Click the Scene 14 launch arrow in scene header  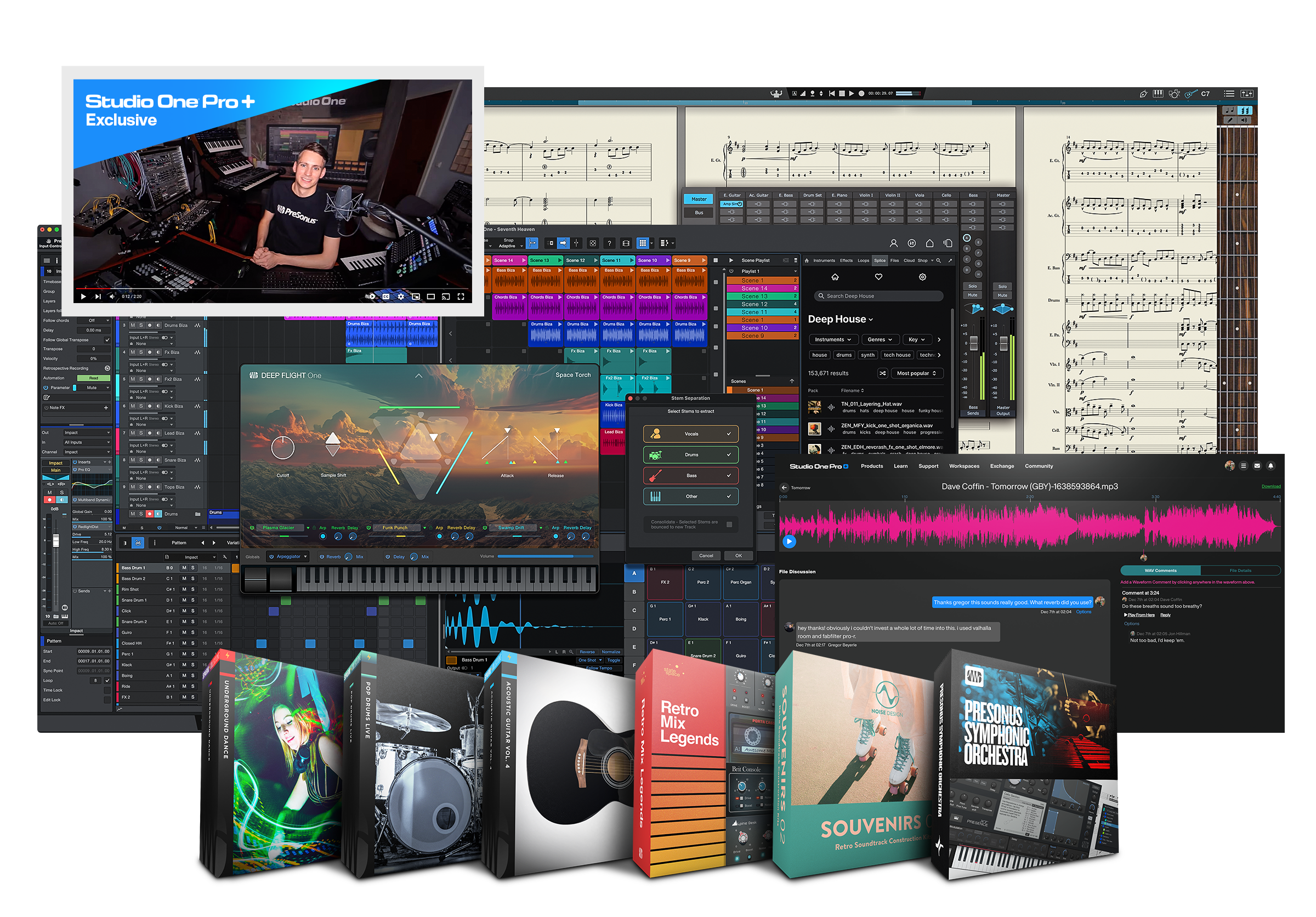(x=523, y=260)
